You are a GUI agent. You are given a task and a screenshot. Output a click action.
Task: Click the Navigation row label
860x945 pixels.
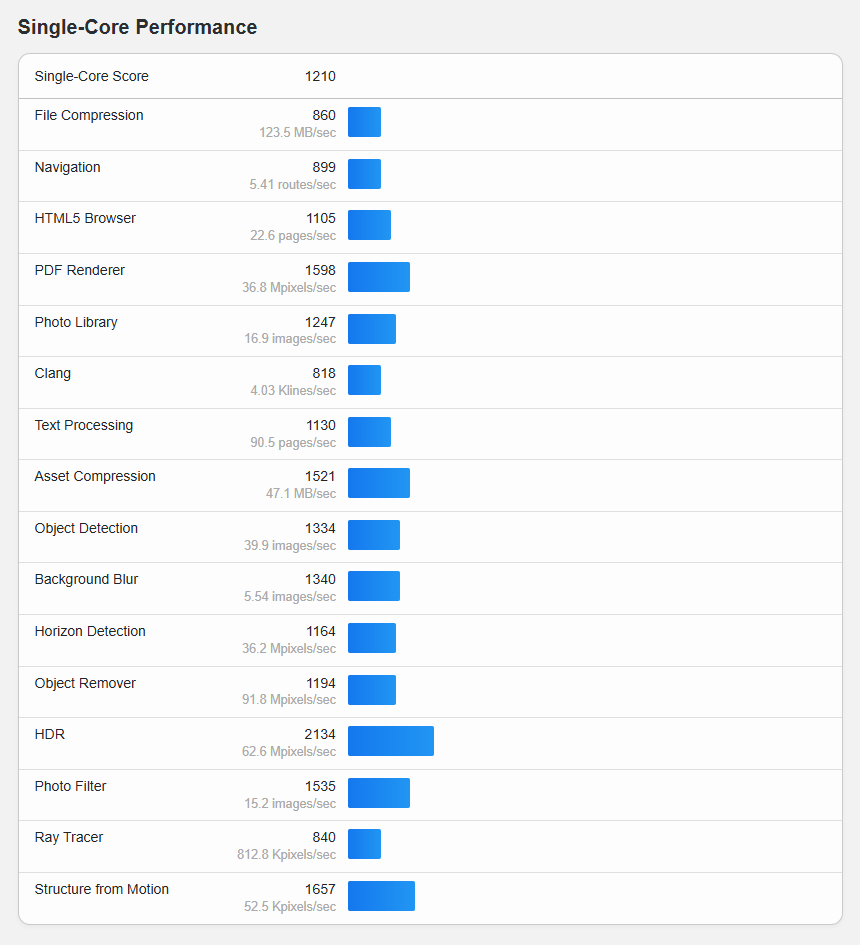point(67,168)
